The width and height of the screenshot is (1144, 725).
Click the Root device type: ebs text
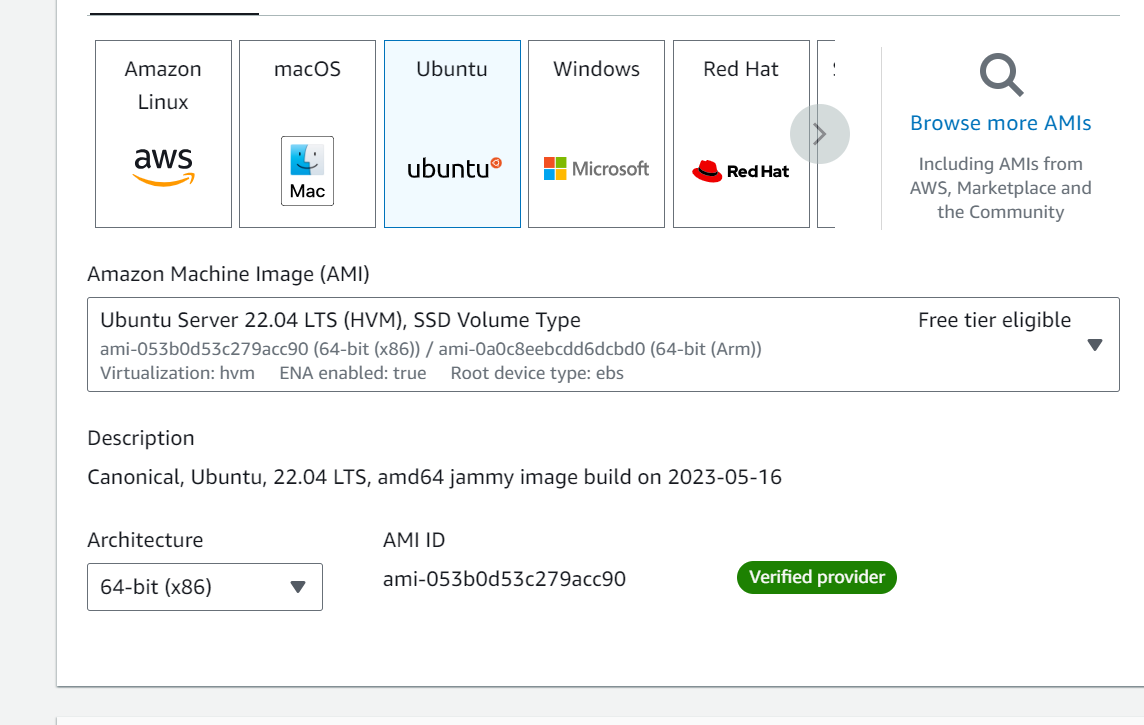click(537, 373)
